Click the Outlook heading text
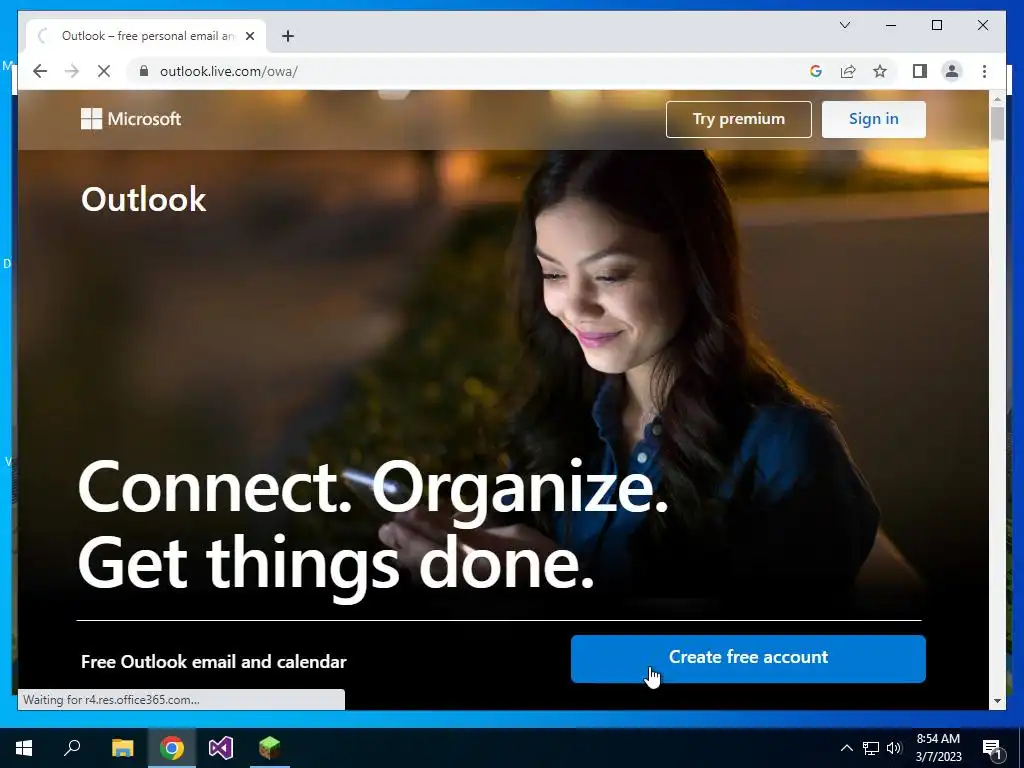Image resolution: width=1024 pixels, height=768 pixels. pyautogui.click(x=144, y=199)
